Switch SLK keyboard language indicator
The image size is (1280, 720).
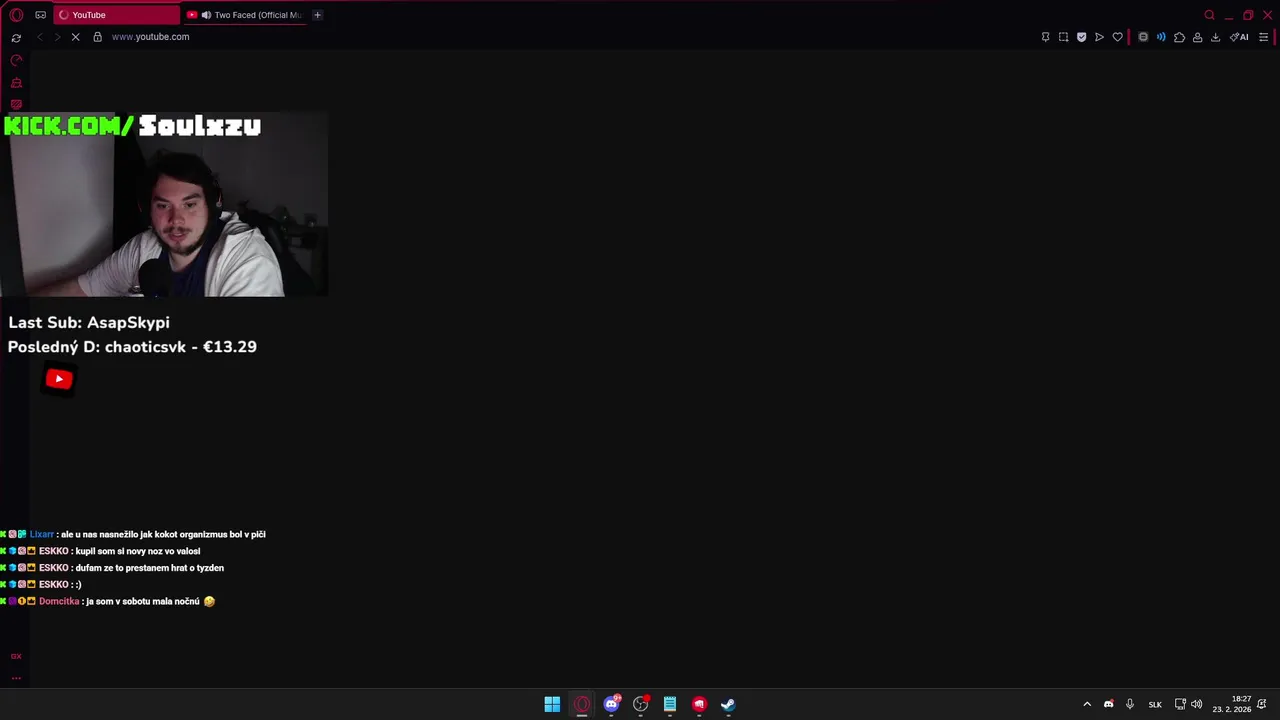tap(1155, 704)
